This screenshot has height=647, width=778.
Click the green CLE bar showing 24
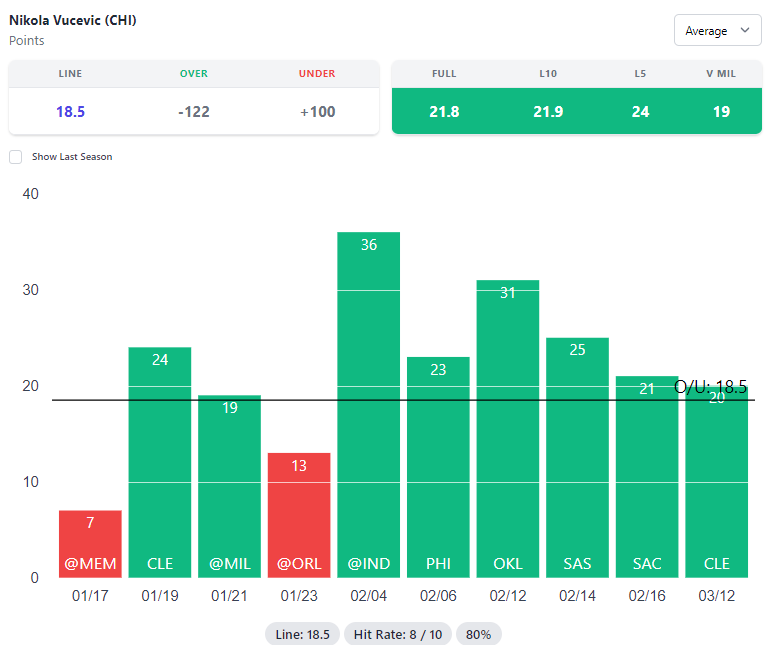(x=160, y=460)
